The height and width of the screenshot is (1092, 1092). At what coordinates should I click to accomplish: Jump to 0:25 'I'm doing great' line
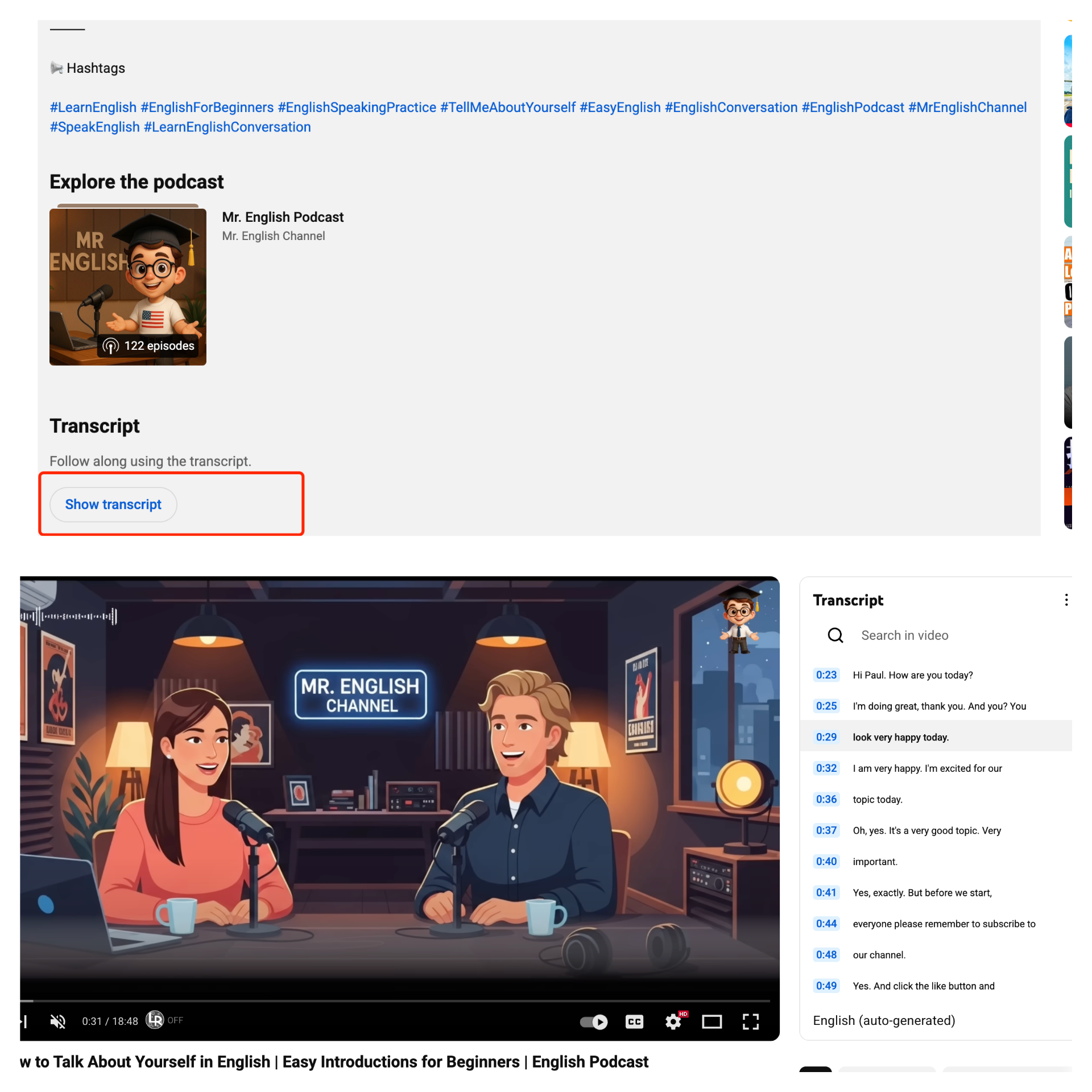click(936, 706)
